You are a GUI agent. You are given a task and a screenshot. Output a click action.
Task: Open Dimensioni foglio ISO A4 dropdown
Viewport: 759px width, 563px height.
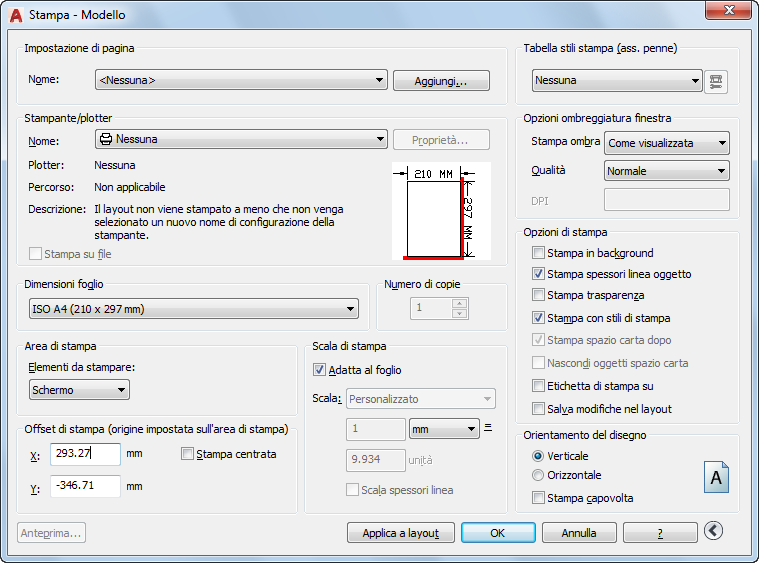click(194, 309)
